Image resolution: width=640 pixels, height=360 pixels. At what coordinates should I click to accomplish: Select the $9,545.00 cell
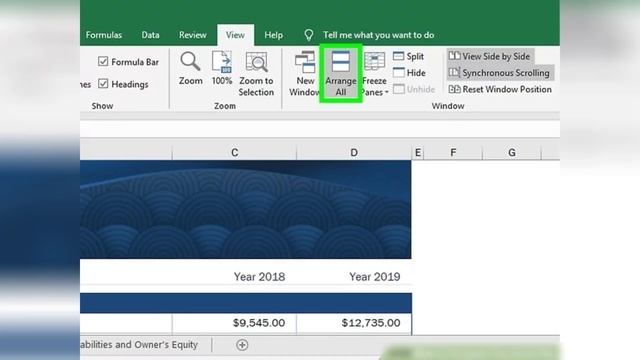click(x=234, y=323)
